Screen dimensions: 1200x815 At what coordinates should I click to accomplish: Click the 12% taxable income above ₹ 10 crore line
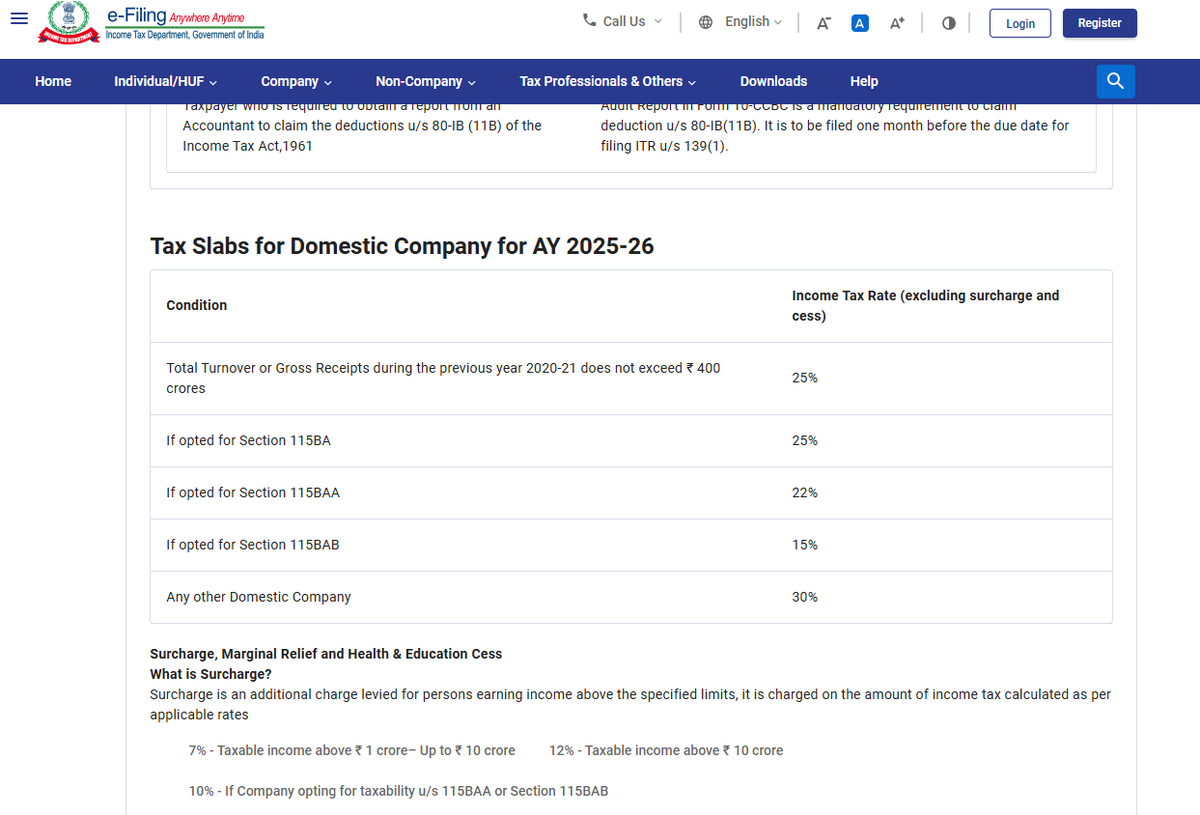(x=666, y=750)
